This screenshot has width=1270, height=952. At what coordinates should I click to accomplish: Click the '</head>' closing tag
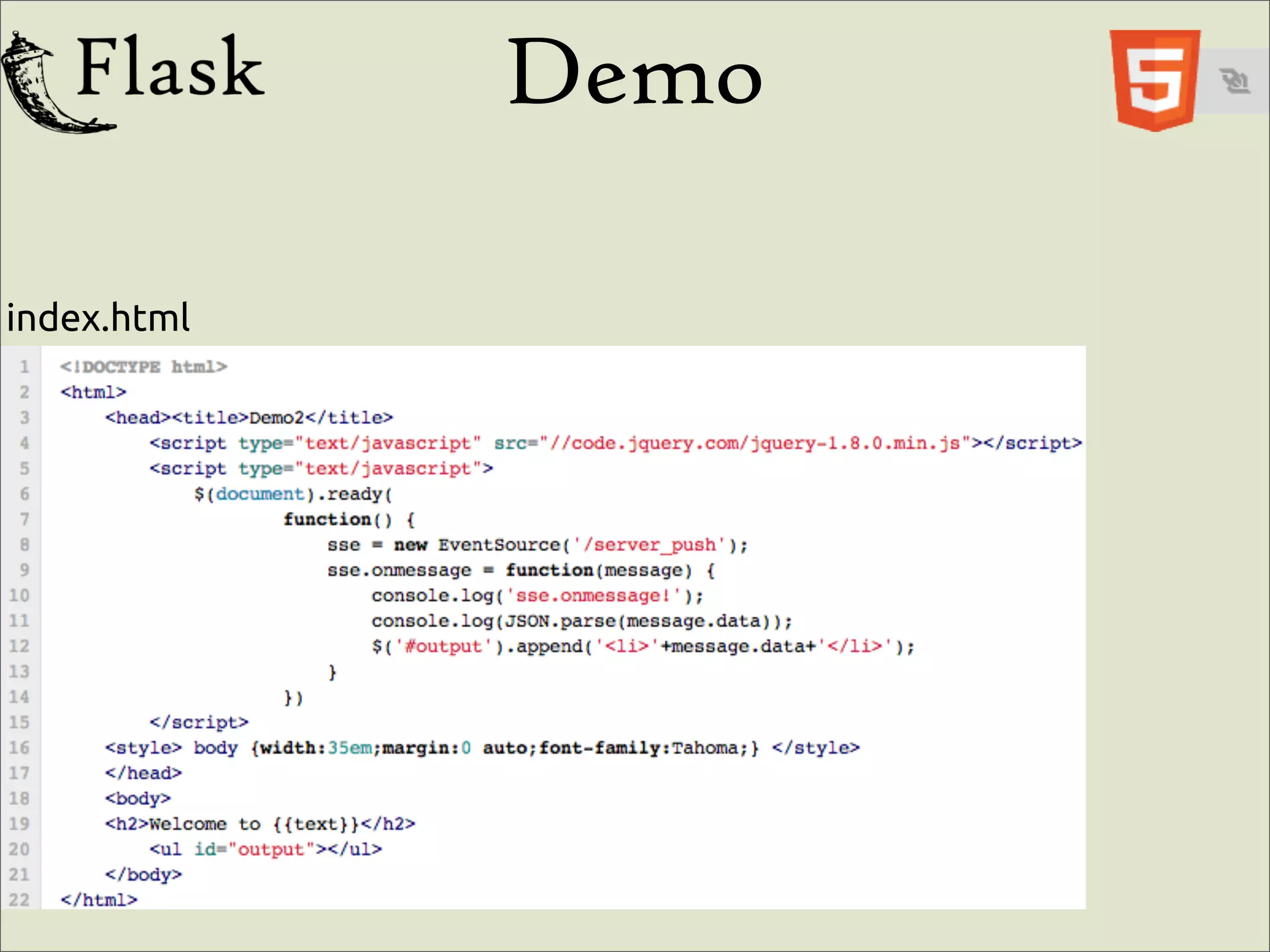pos(143,773)
